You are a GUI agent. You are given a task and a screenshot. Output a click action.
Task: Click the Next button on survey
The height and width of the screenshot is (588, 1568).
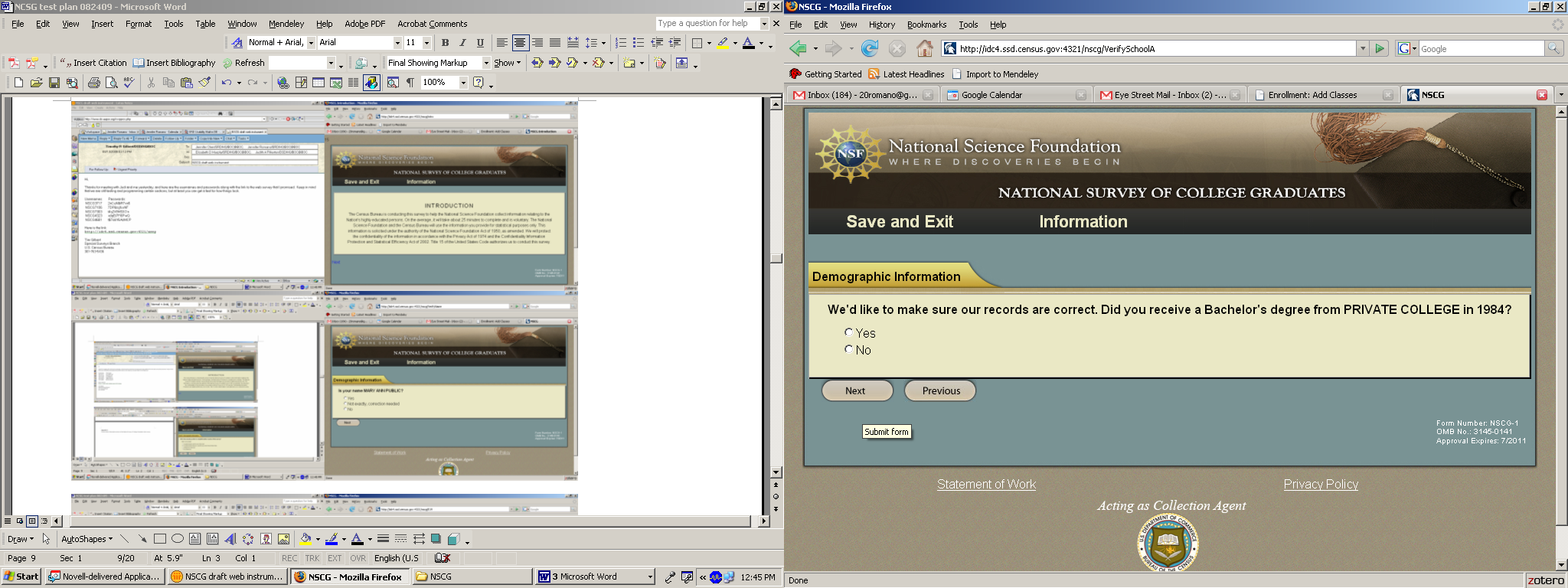[856, 390]
